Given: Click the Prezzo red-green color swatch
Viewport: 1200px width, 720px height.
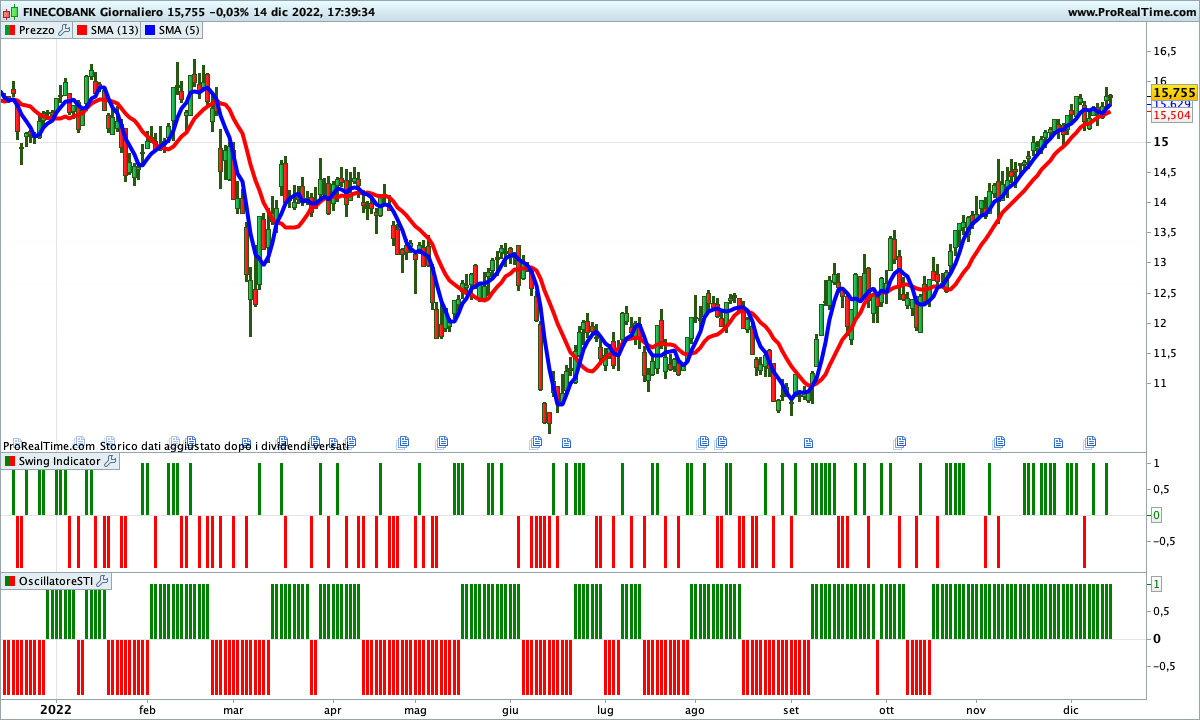Looking at the screenshot, I should click(10, 30).
